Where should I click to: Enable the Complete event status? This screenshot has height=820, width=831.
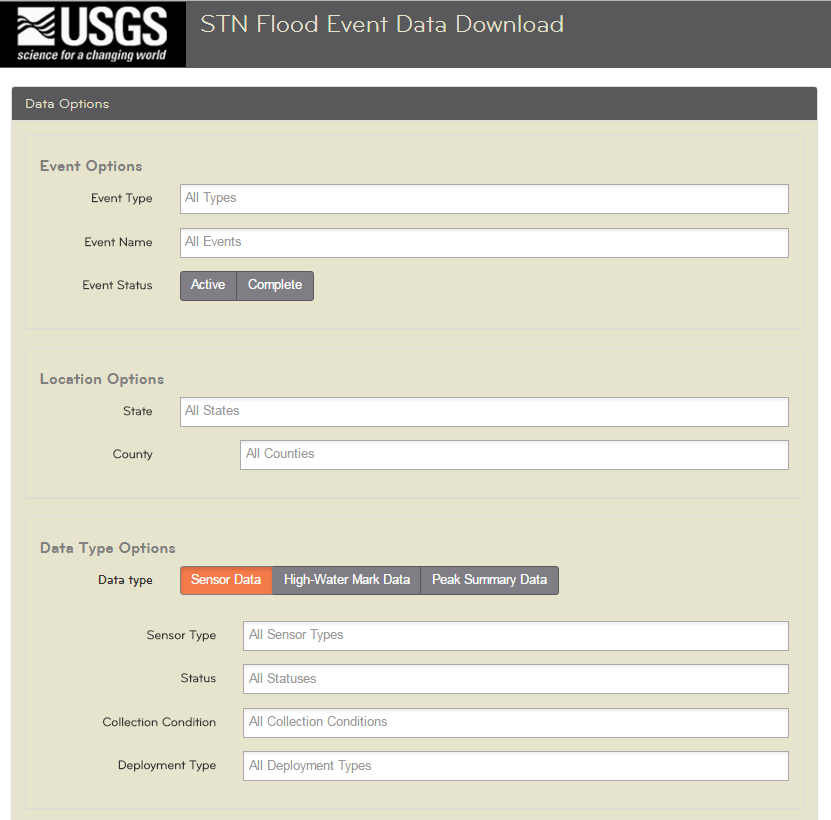[x=274, y=285]
